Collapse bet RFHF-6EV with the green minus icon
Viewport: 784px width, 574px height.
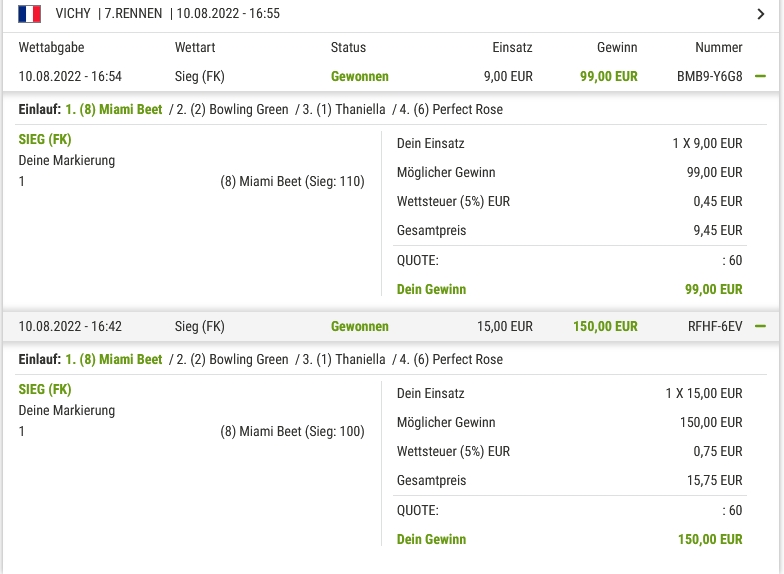[760, 326]
